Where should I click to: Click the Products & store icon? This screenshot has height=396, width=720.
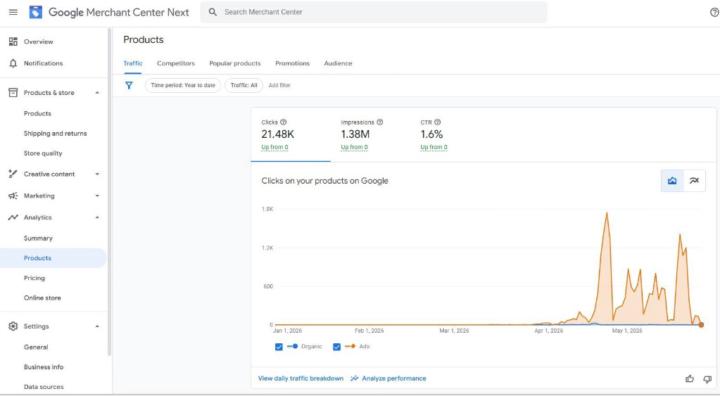(x=13, y=92)
